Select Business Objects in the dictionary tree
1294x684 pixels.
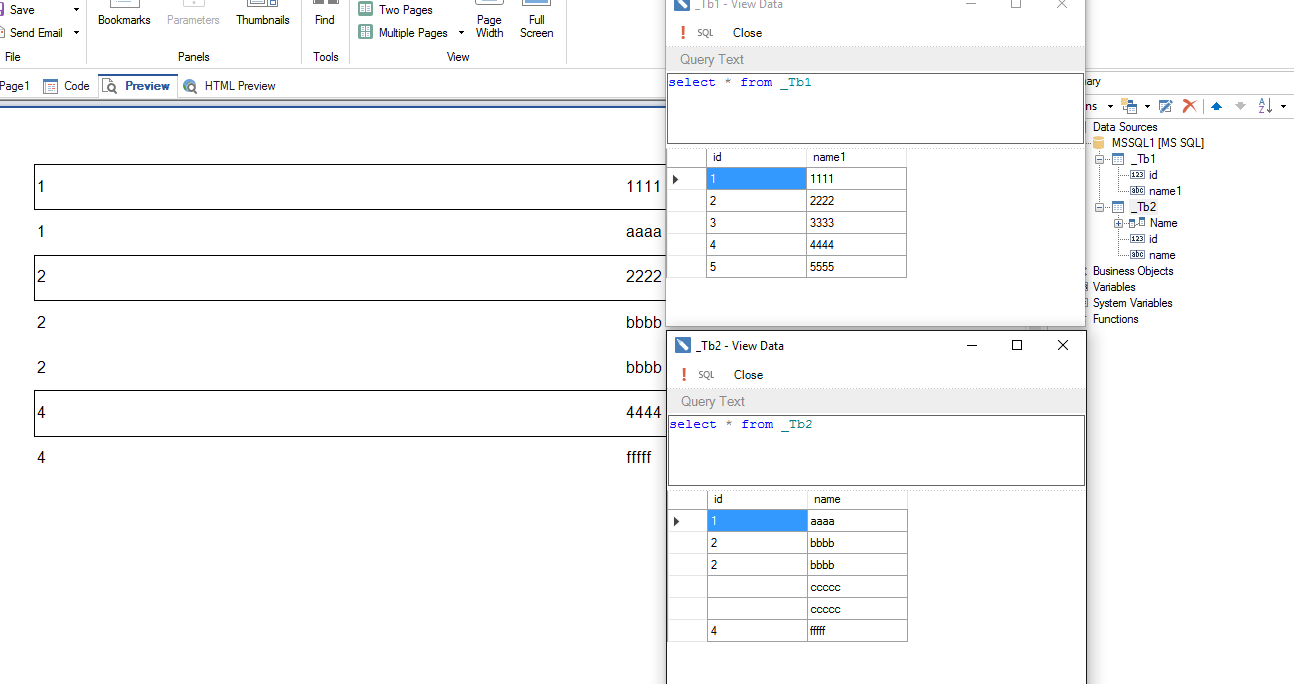(x=1133, y=271)
